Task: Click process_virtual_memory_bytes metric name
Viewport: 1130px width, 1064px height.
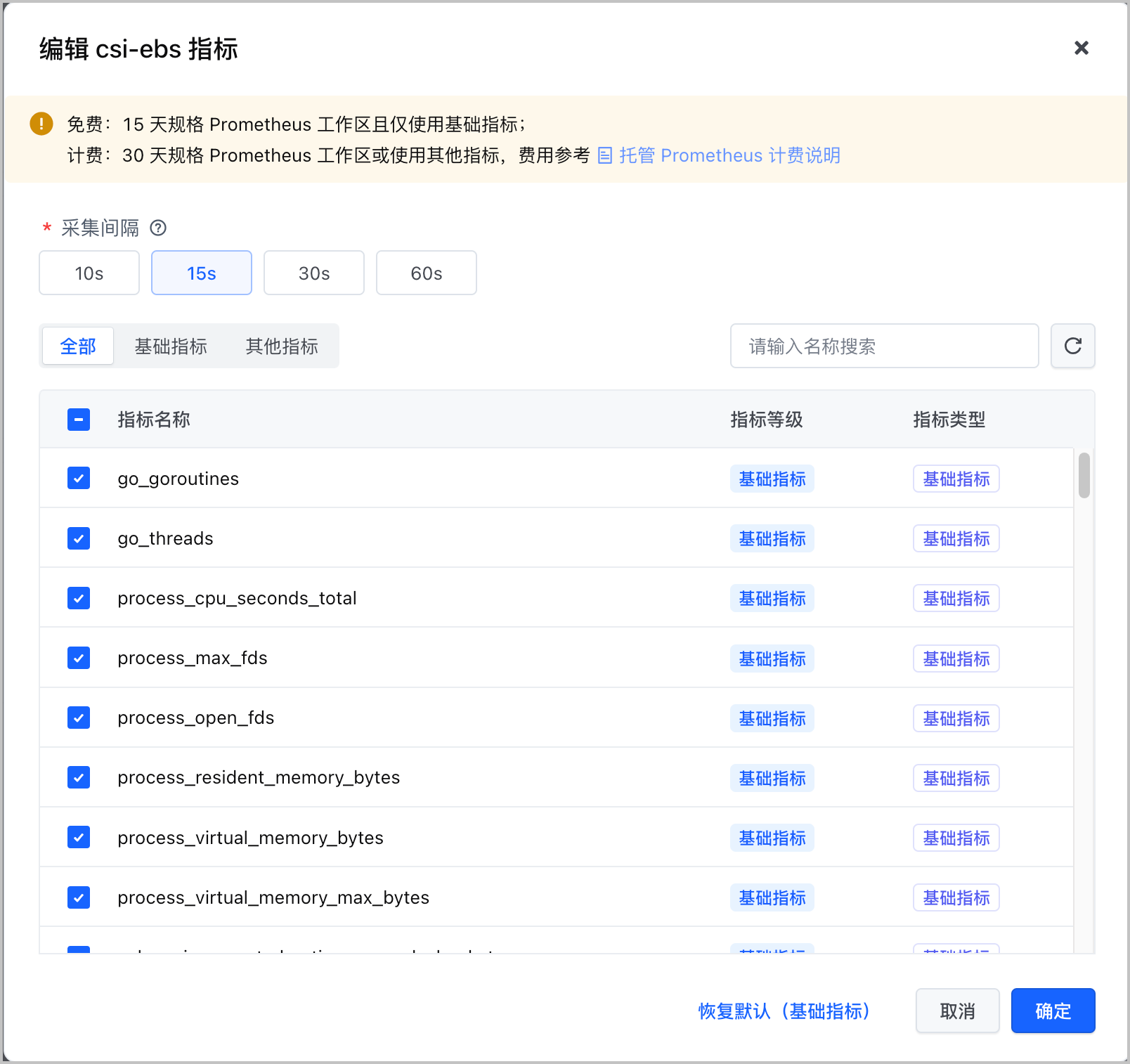Action: (x=250, y=838)
